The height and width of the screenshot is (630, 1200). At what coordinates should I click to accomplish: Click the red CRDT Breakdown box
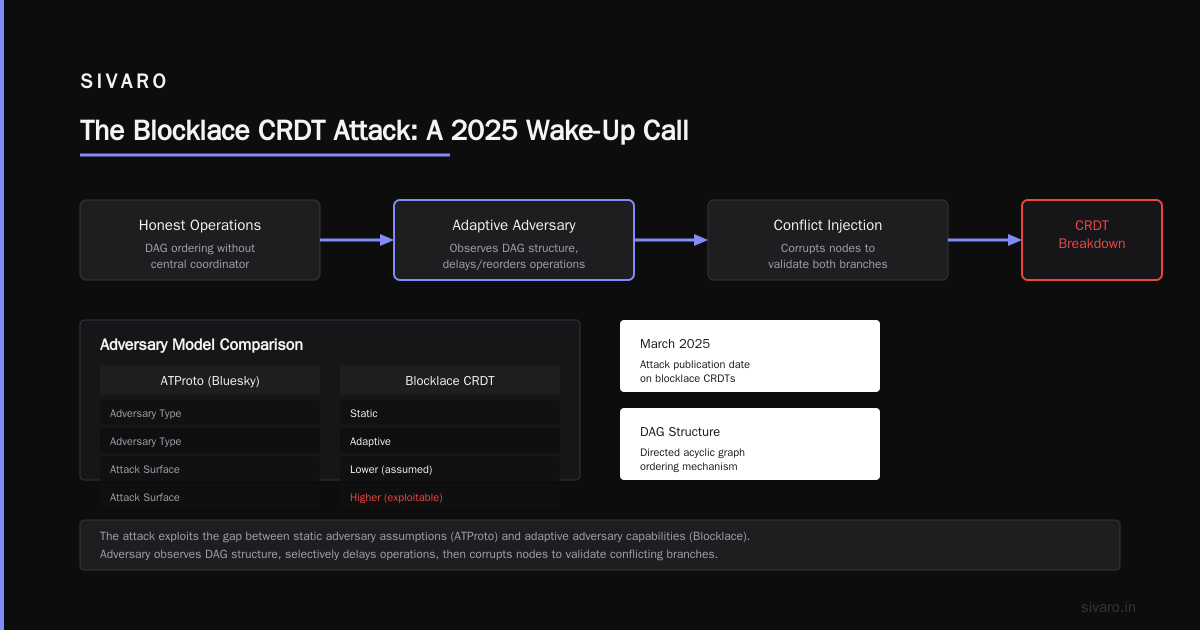pyautogui.click(x=1092, y=240)
